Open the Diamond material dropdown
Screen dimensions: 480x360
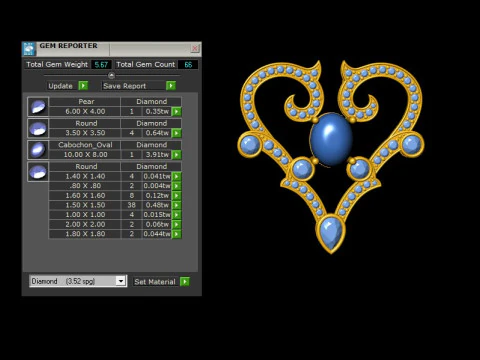121,281
